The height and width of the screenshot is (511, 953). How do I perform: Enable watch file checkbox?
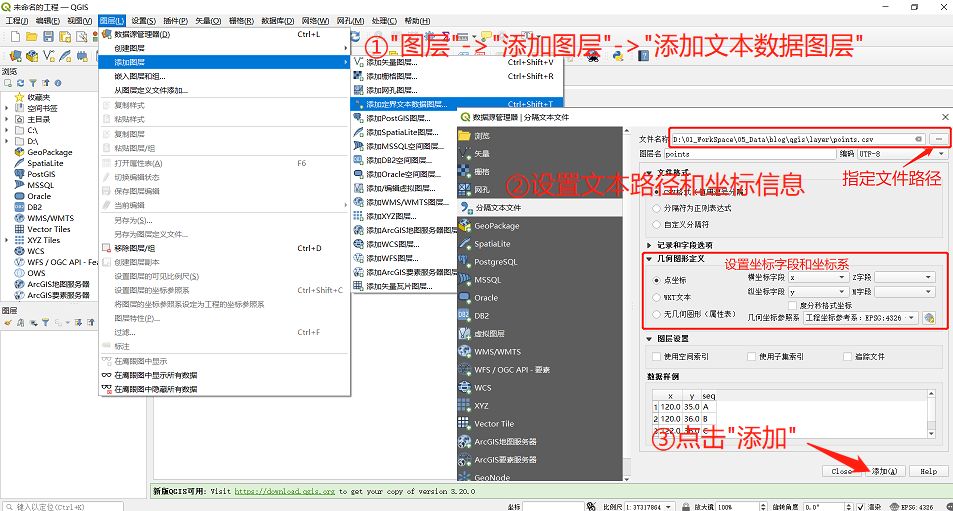tap(847, 357)
